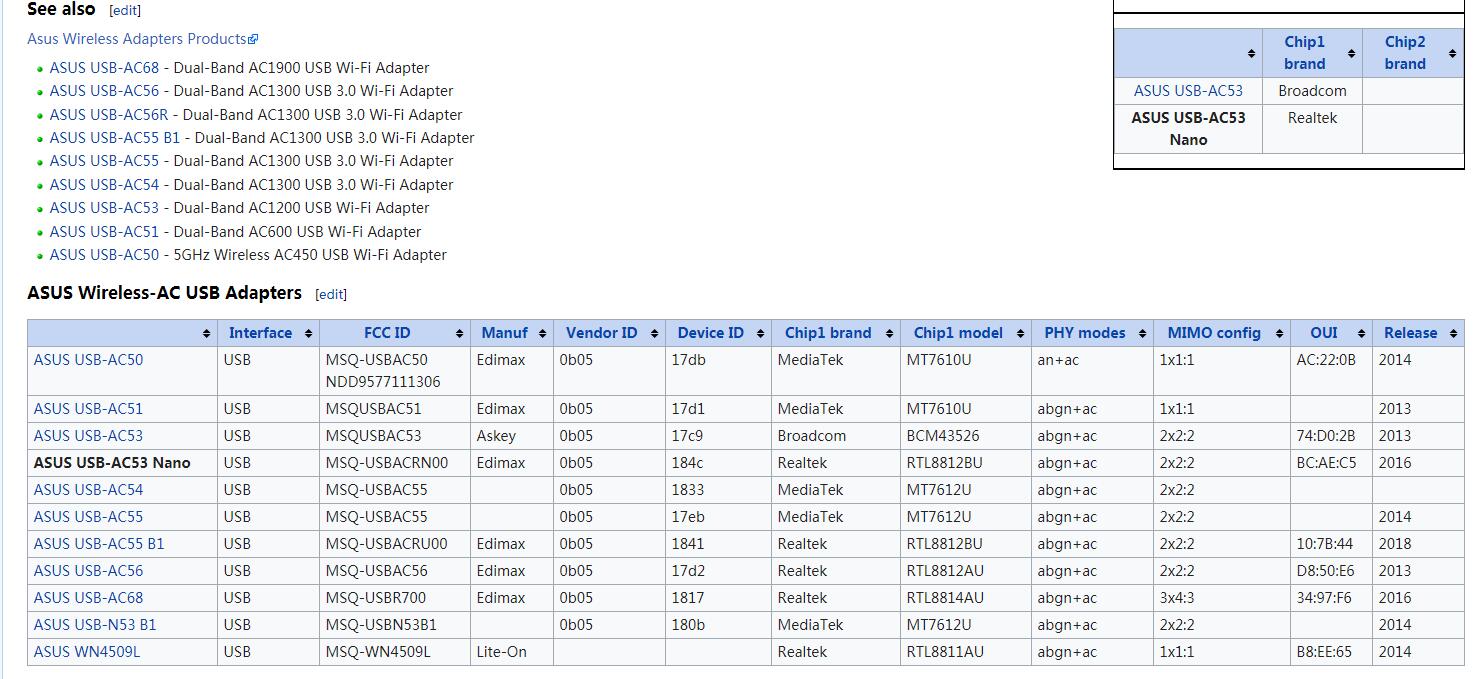Open ASUS USB-AC55 B1 link in main table
Screen dimensions: 1474x679
tap(99, 544)
